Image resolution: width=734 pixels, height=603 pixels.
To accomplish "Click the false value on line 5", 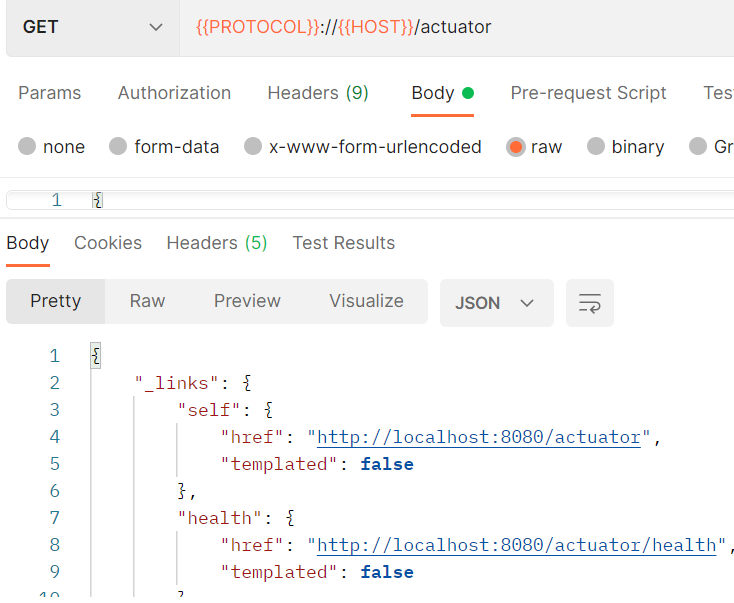I will pos(387,464).
